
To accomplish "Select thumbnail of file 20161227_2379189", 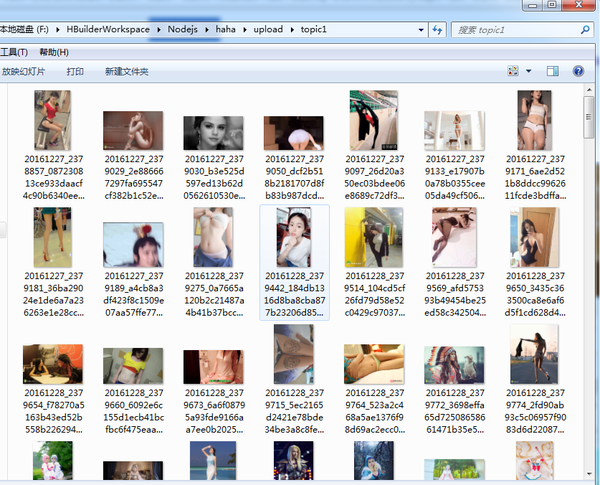I will coord(133,245).
